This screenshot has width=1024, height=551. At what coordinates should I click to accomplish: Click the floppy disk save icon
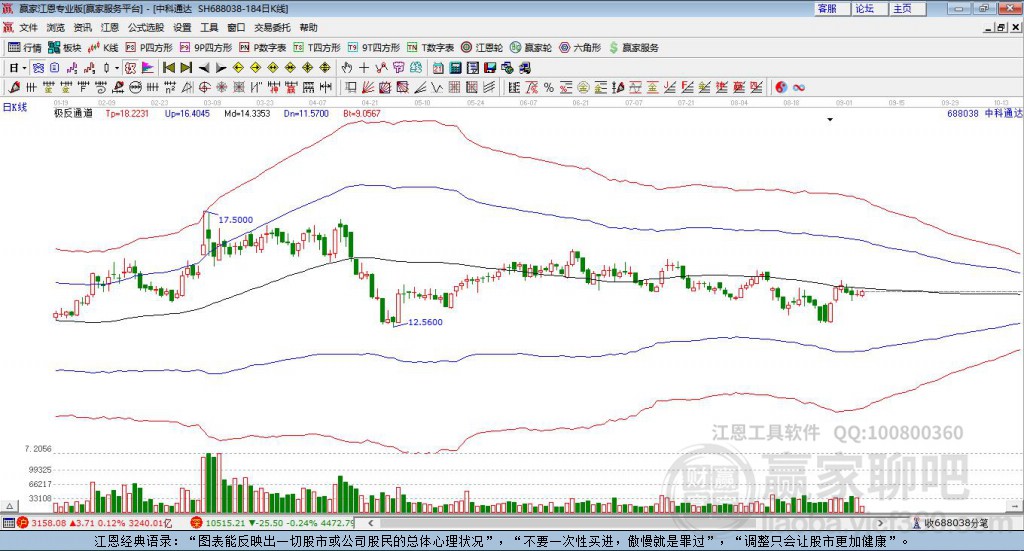(x=490, y=68)
